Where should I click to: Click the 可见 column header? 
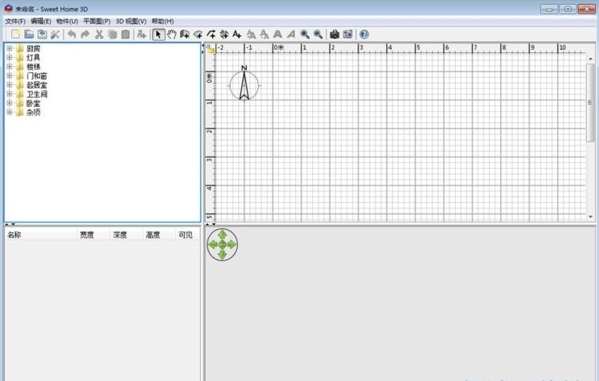coord(186,235)
